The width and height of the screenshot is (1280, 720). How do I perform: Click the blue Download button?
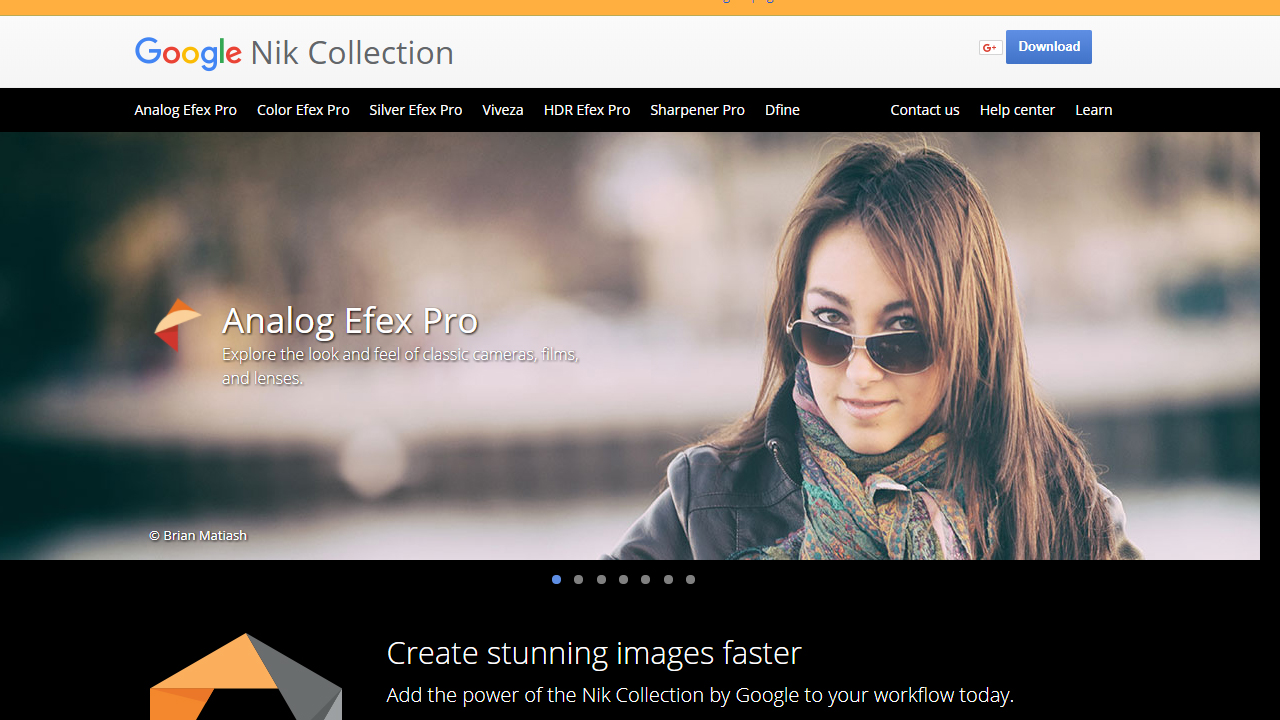click(x=1049, y=47)
